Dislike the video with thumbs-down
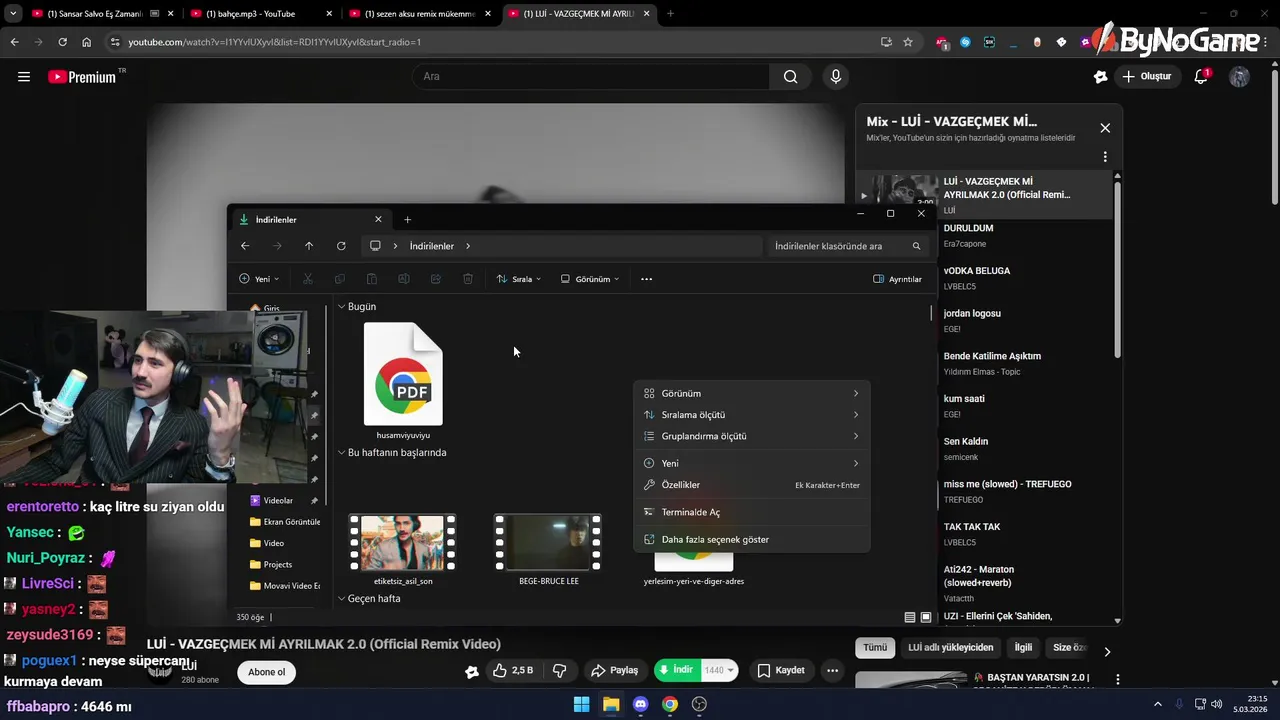 pos(560,671)
